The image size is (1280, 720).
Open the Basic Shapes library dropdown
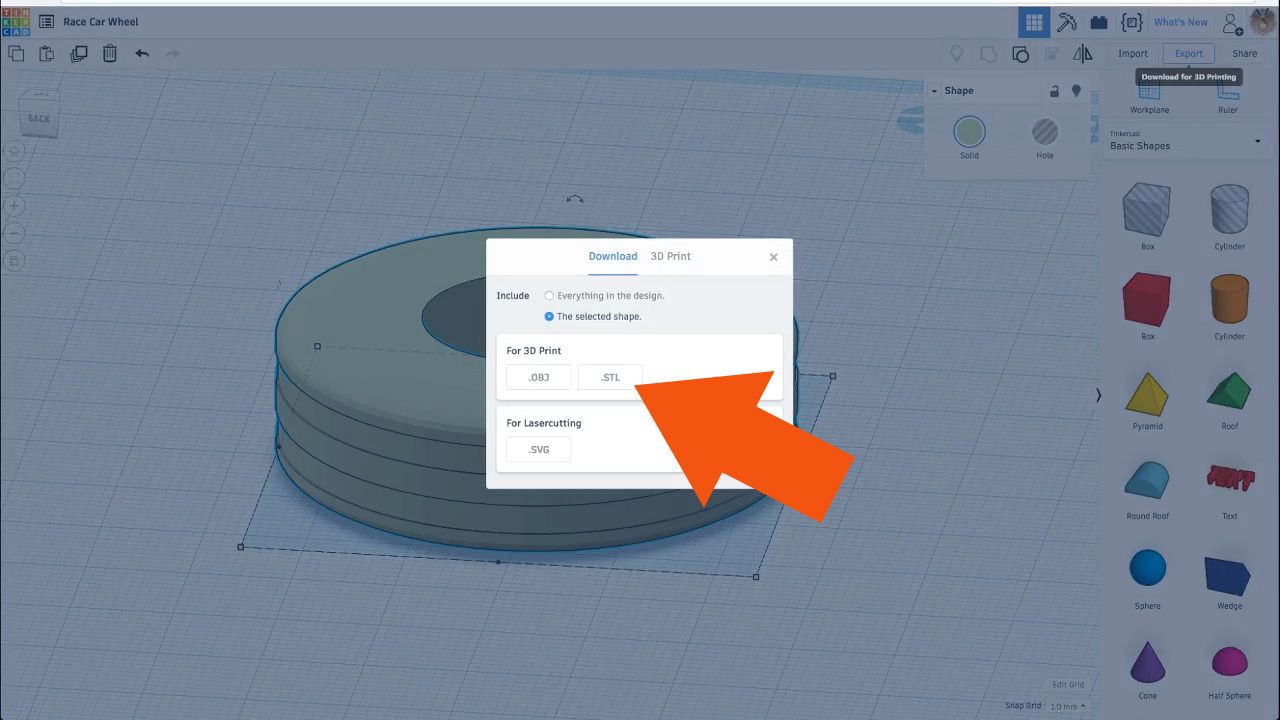pos(1185,141)
